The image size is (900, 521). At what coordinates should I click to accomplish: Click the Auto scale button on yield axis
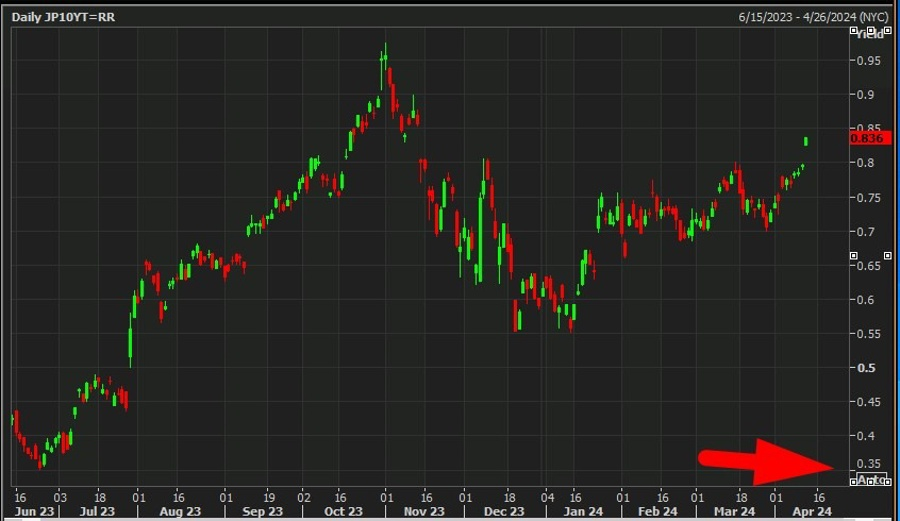tap(871, 479)
